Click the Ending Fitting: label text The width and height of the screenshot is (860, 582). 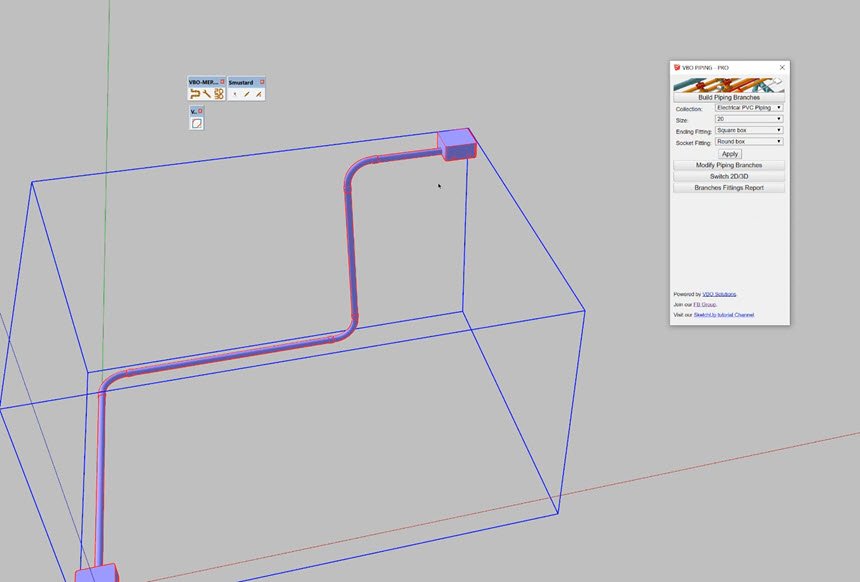tap(693, 132)
